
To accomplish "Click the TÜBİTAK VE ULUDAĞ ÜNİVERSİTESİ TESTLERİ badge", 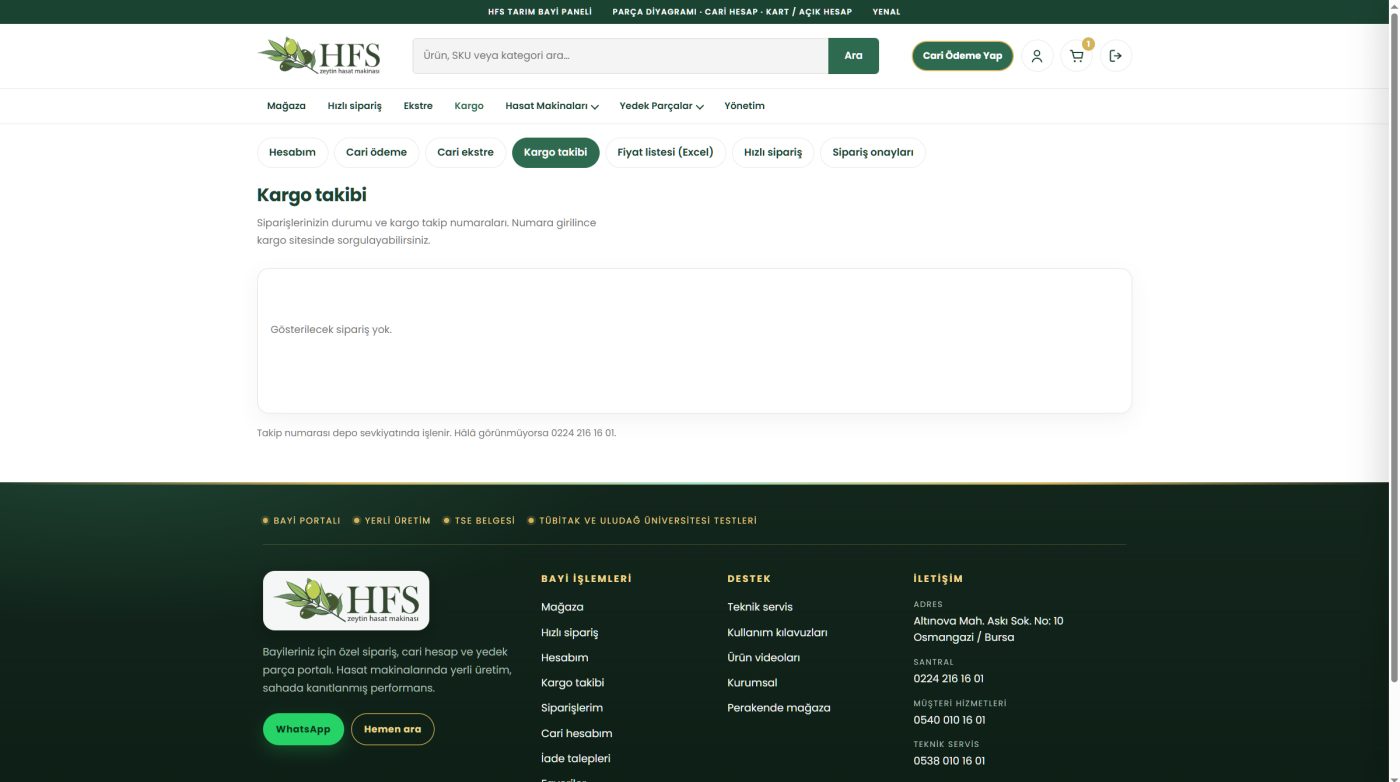I will coord(642,520).
